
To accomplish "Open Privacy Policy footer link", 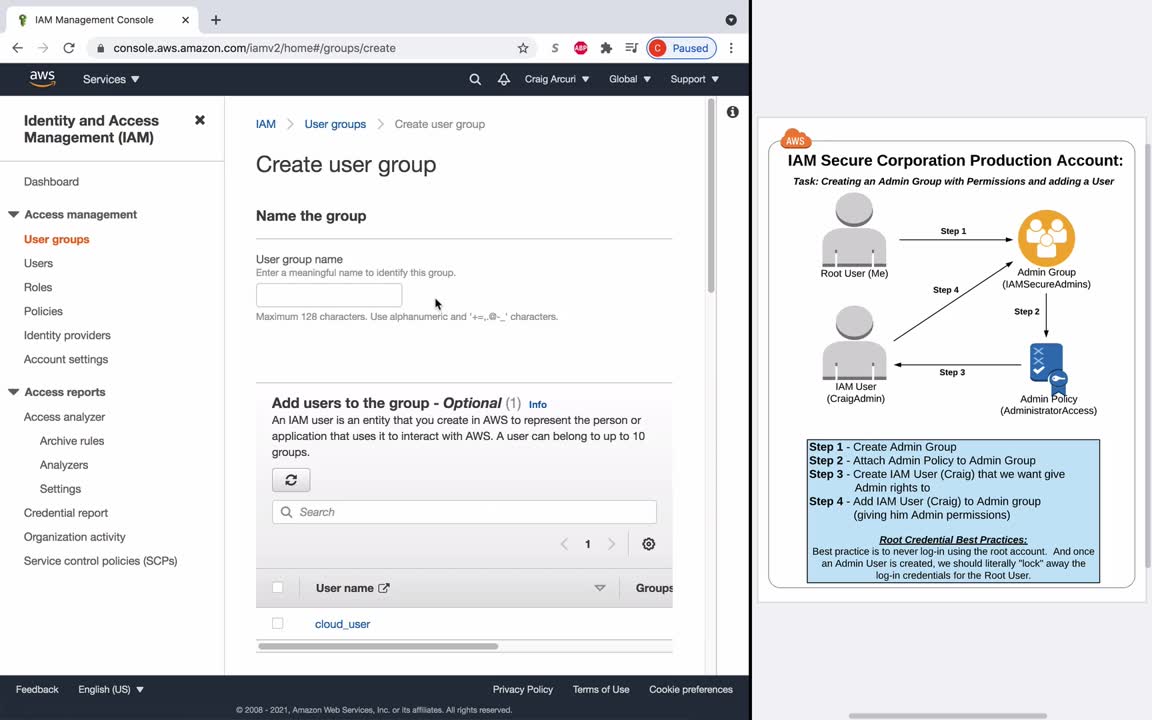I will 522,689.
